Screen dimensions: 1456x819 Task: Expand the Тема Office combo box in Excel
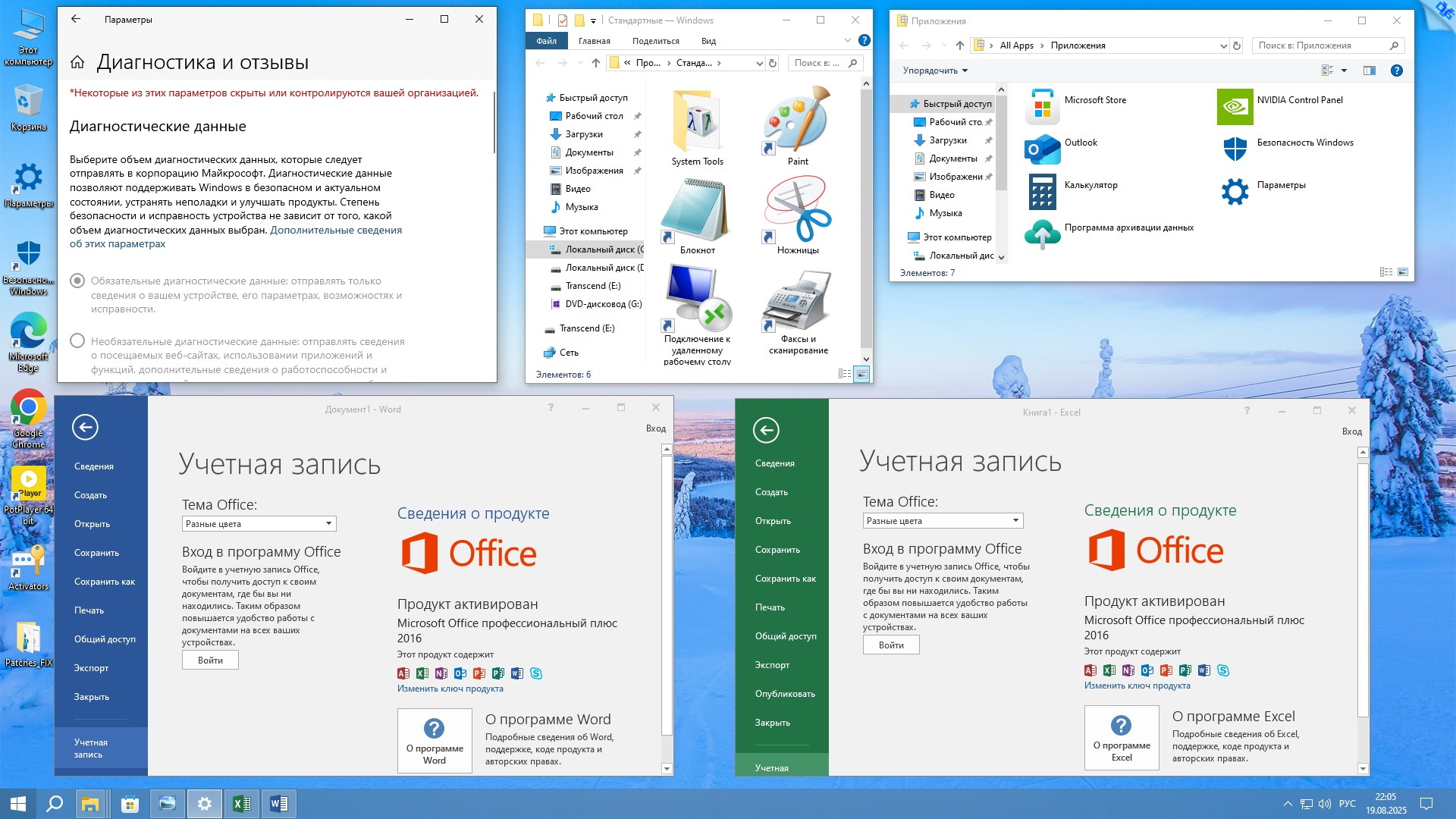coord(942,521)
